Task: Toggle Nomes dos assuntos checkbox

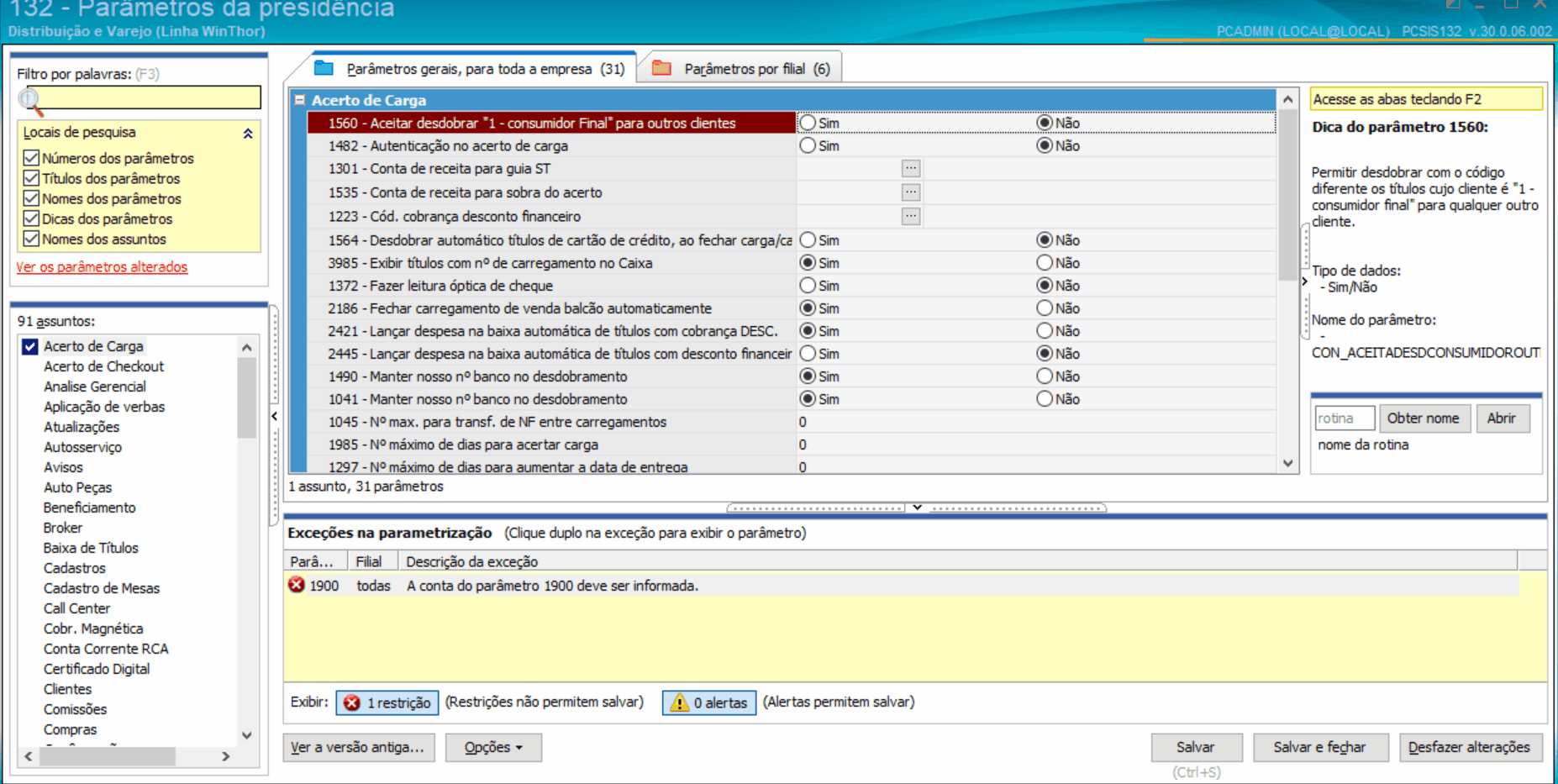Action: pos(31,239)
